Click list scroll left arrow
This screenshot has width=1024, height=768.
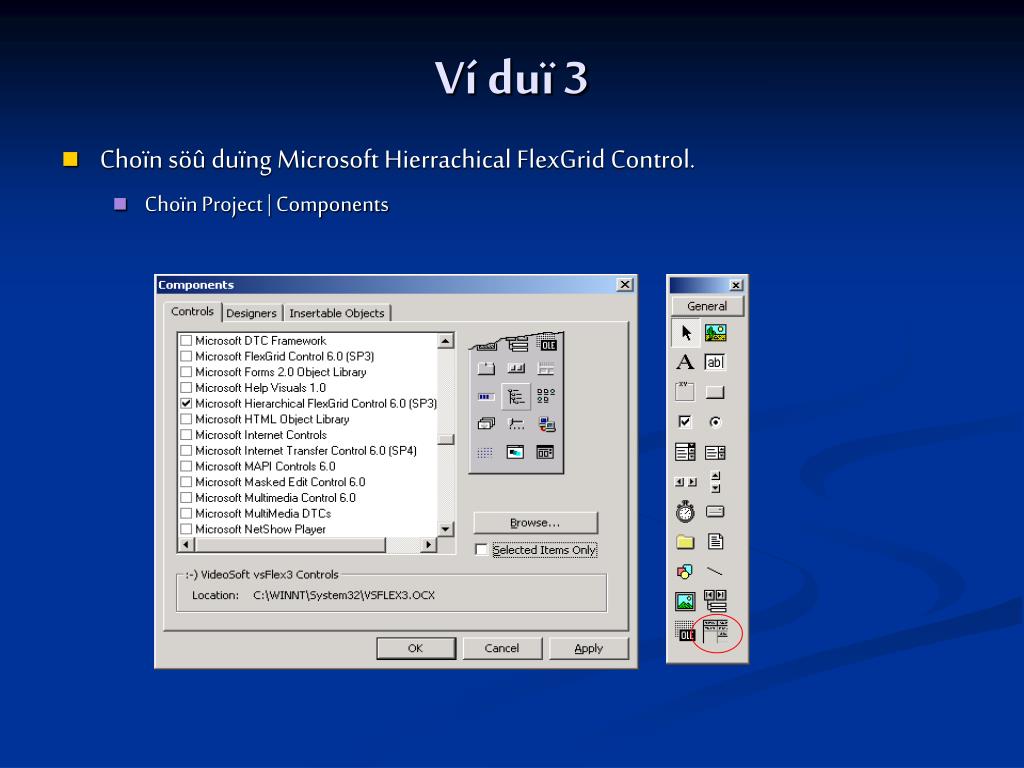point(186,544)
